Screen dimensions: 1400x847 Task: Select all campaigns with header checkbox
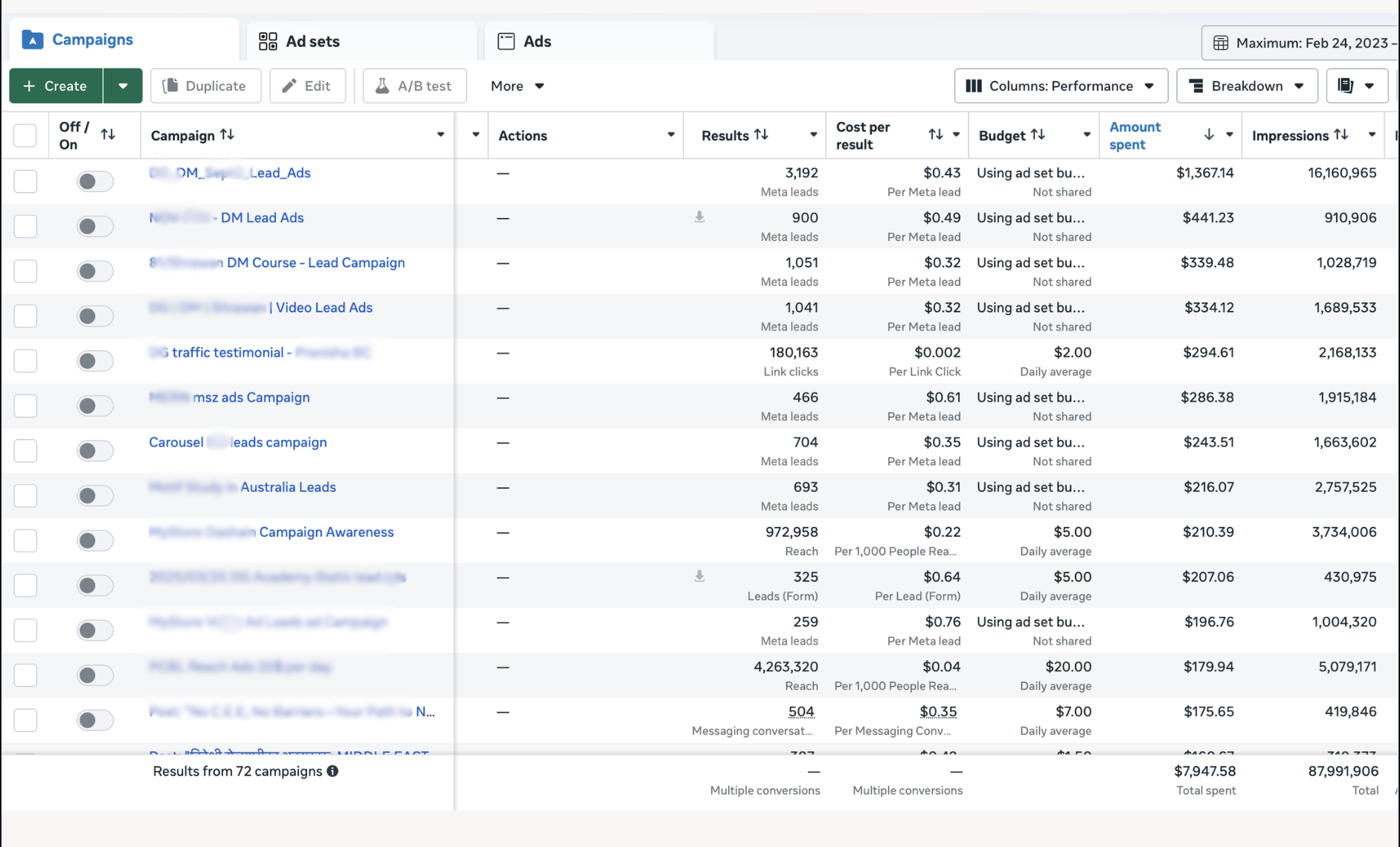coord(25,135)
